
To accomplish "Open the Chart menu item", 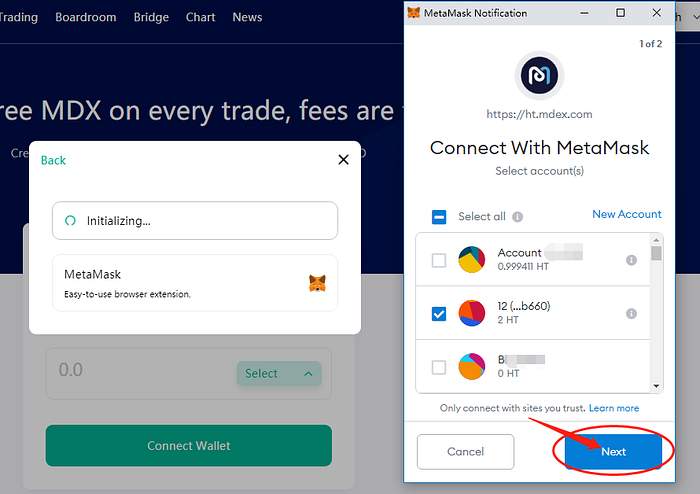I will click(200, 17).
